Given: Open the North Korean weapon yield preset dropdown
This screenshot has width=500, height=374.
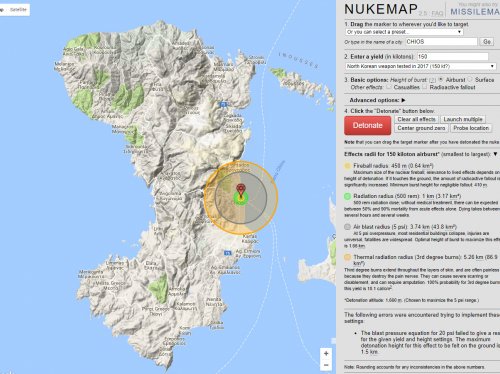Looking at the screenshot, I should (x=421, y=66).
